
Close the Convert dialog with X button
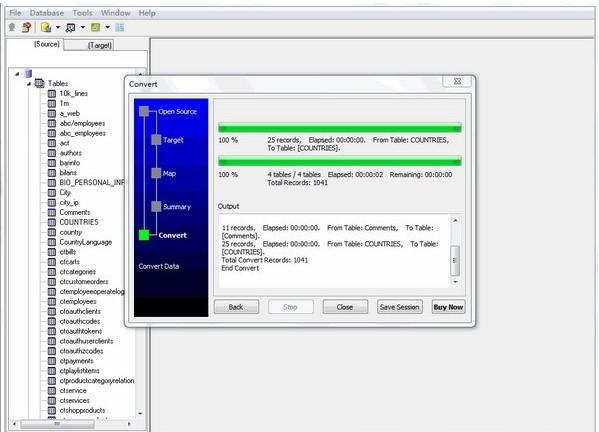point(457,81)
